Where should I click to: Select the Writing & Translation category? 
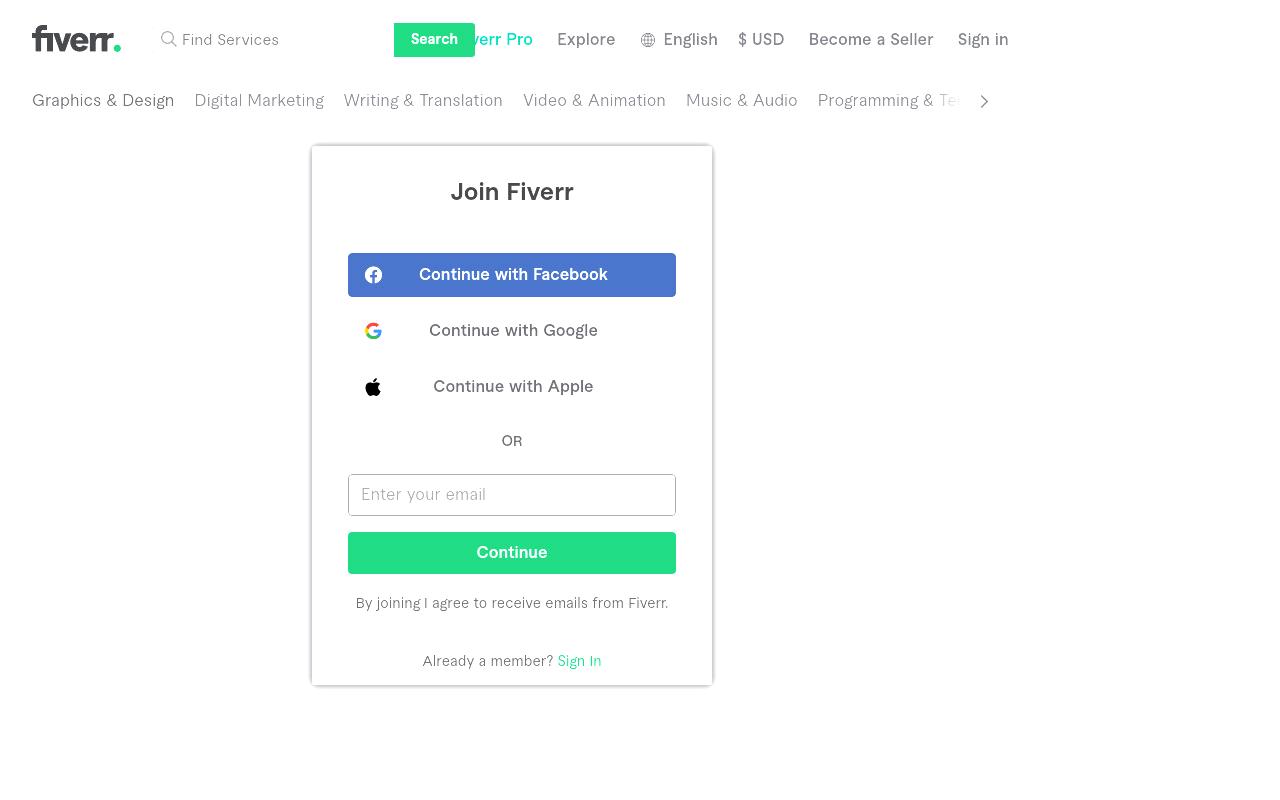[x=423, y=101]
